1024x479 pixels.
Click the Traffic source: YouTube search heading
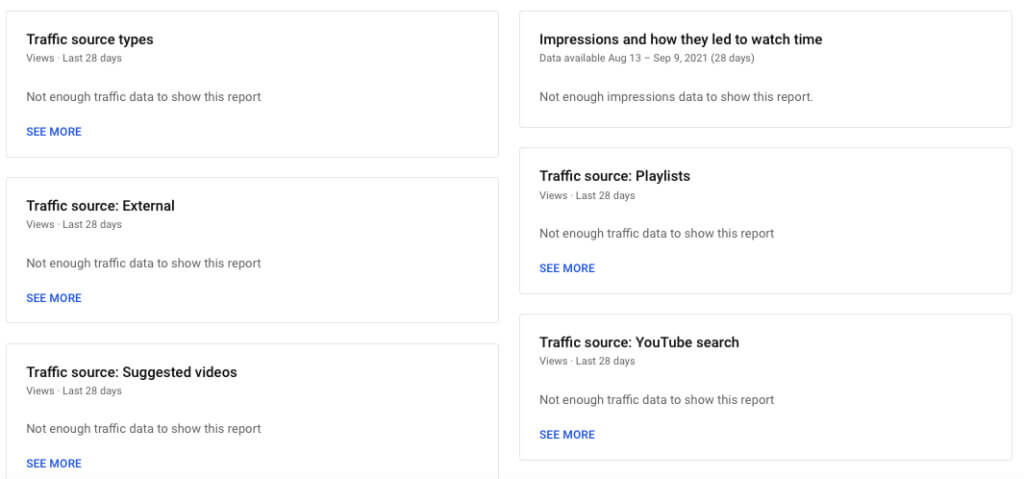tap(639, 342)
